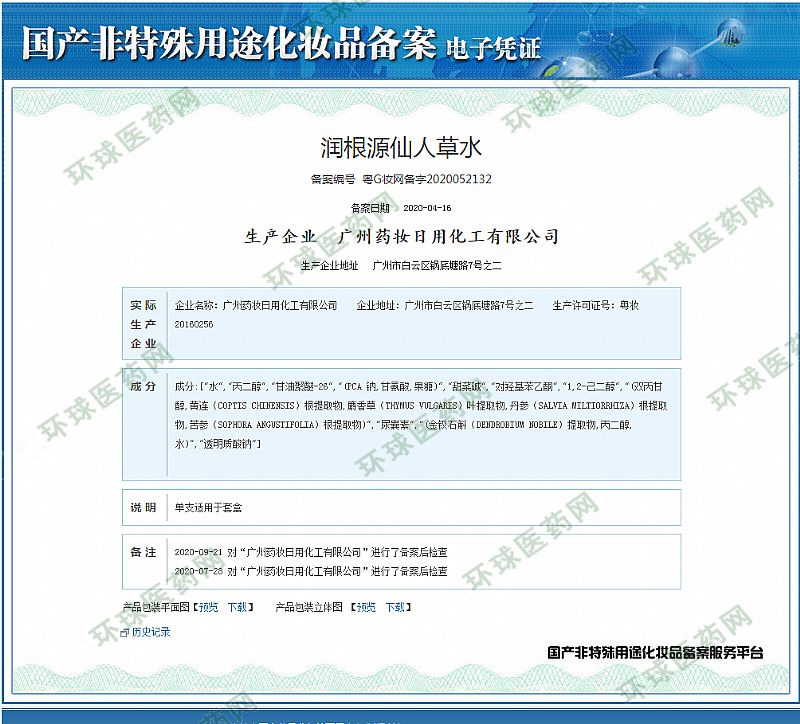Click the 国产非特殊用途化妆品备案 page header title

(228, 42)
